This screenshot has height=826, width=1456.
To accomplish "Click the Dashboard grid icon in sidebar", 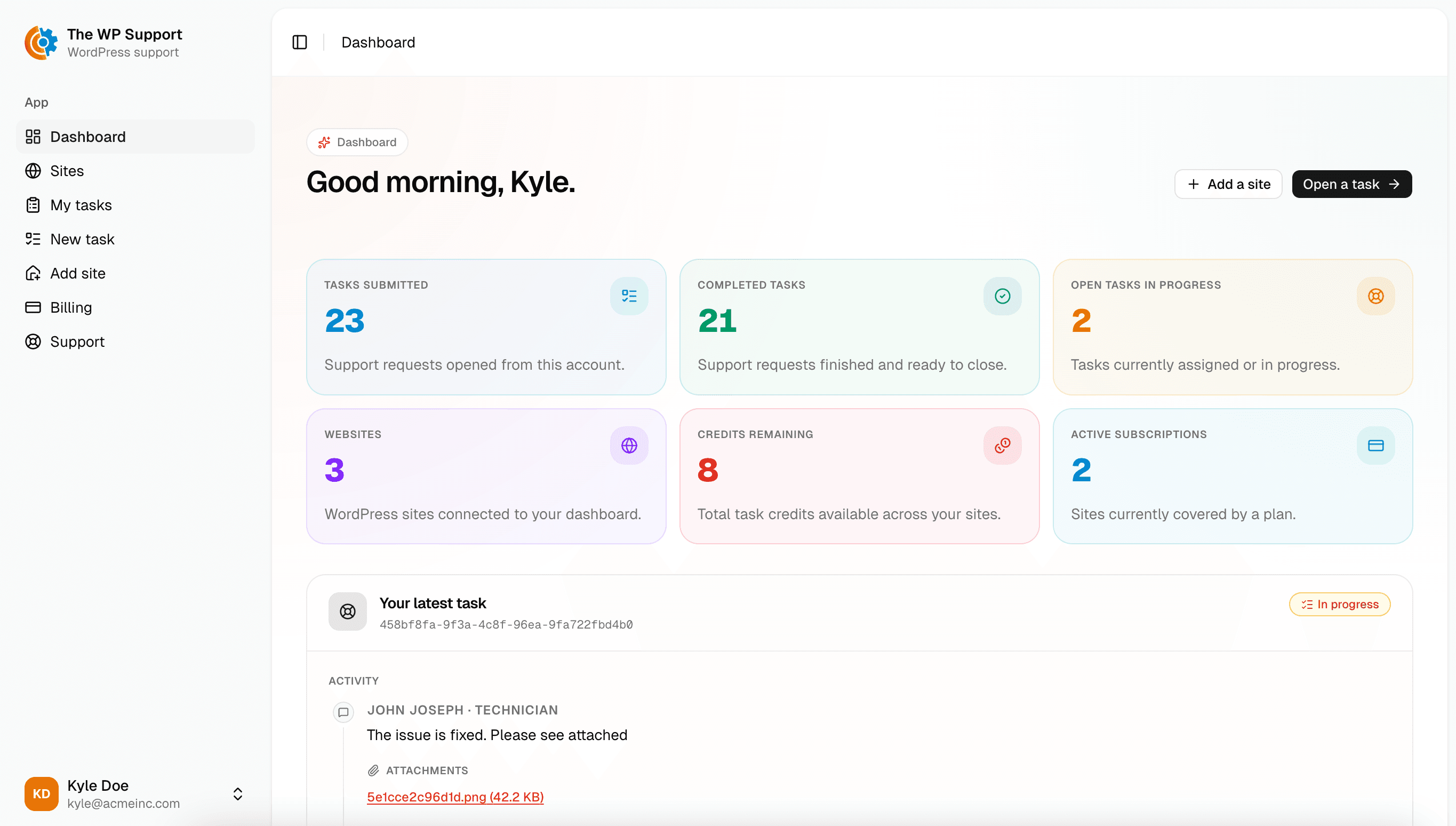I will point(33,137).
